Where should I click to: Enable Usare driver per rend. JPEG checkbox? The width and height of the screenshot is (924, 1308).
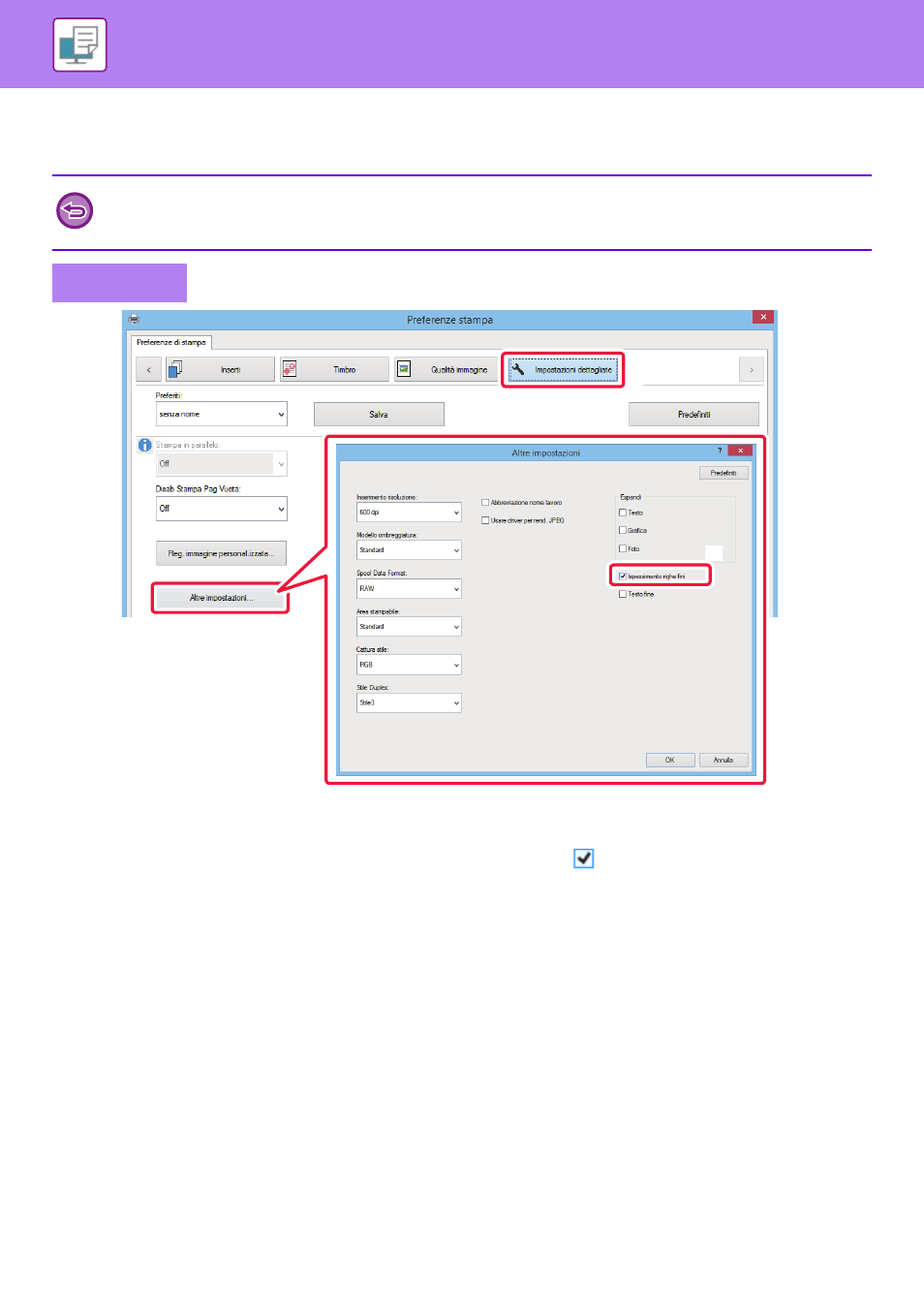tap(485, 520)
